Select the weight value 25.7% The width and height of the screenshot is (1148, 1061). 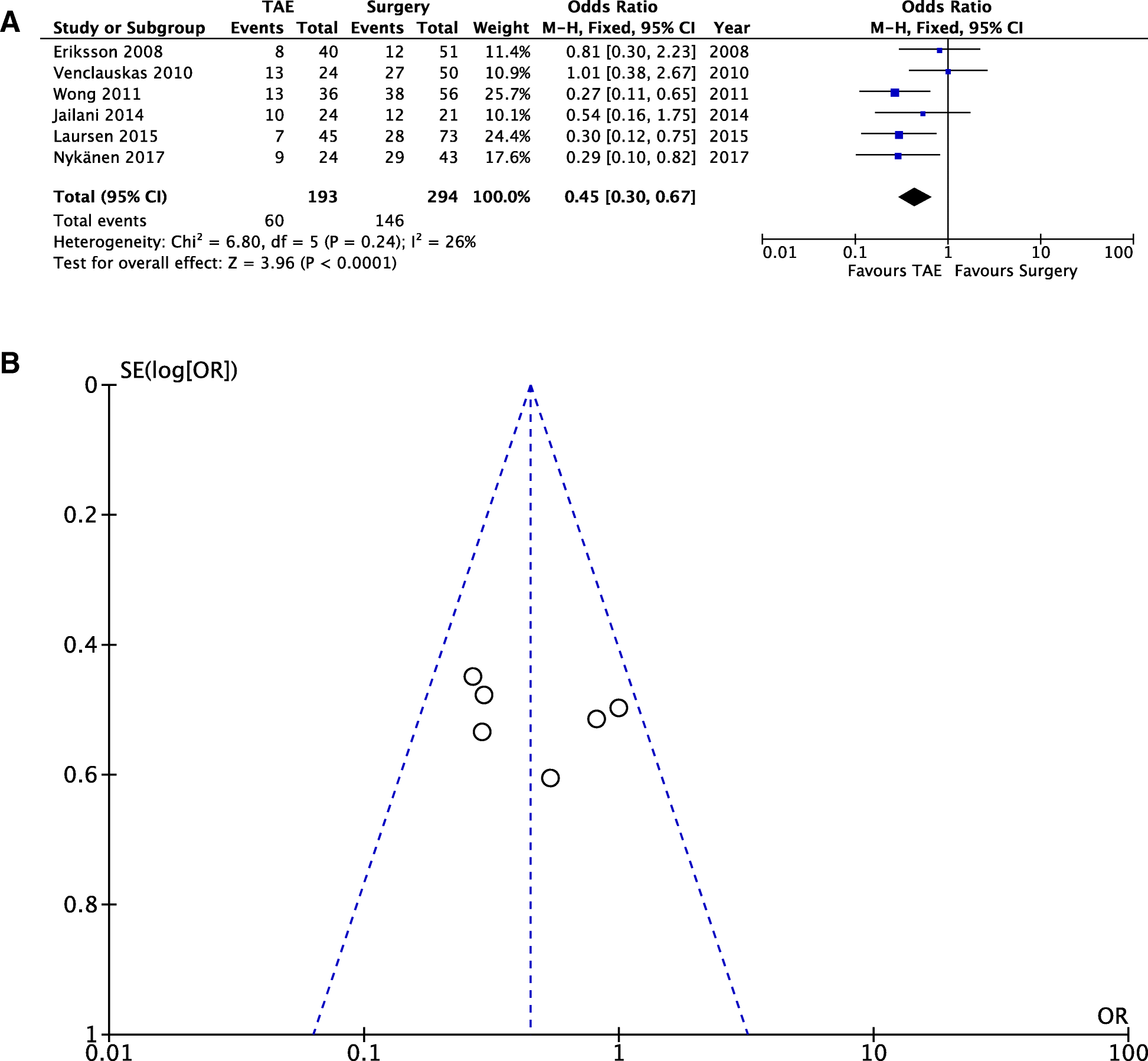[508, 94]
